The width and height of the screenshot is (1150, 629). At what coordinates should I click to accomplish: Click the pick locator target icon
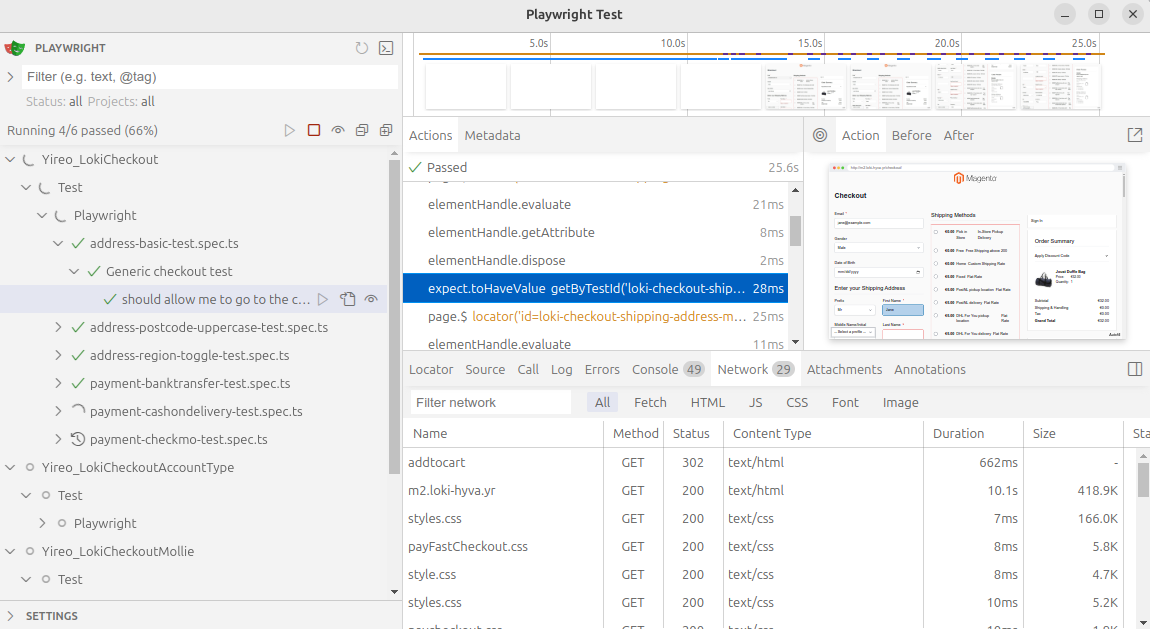820,135
